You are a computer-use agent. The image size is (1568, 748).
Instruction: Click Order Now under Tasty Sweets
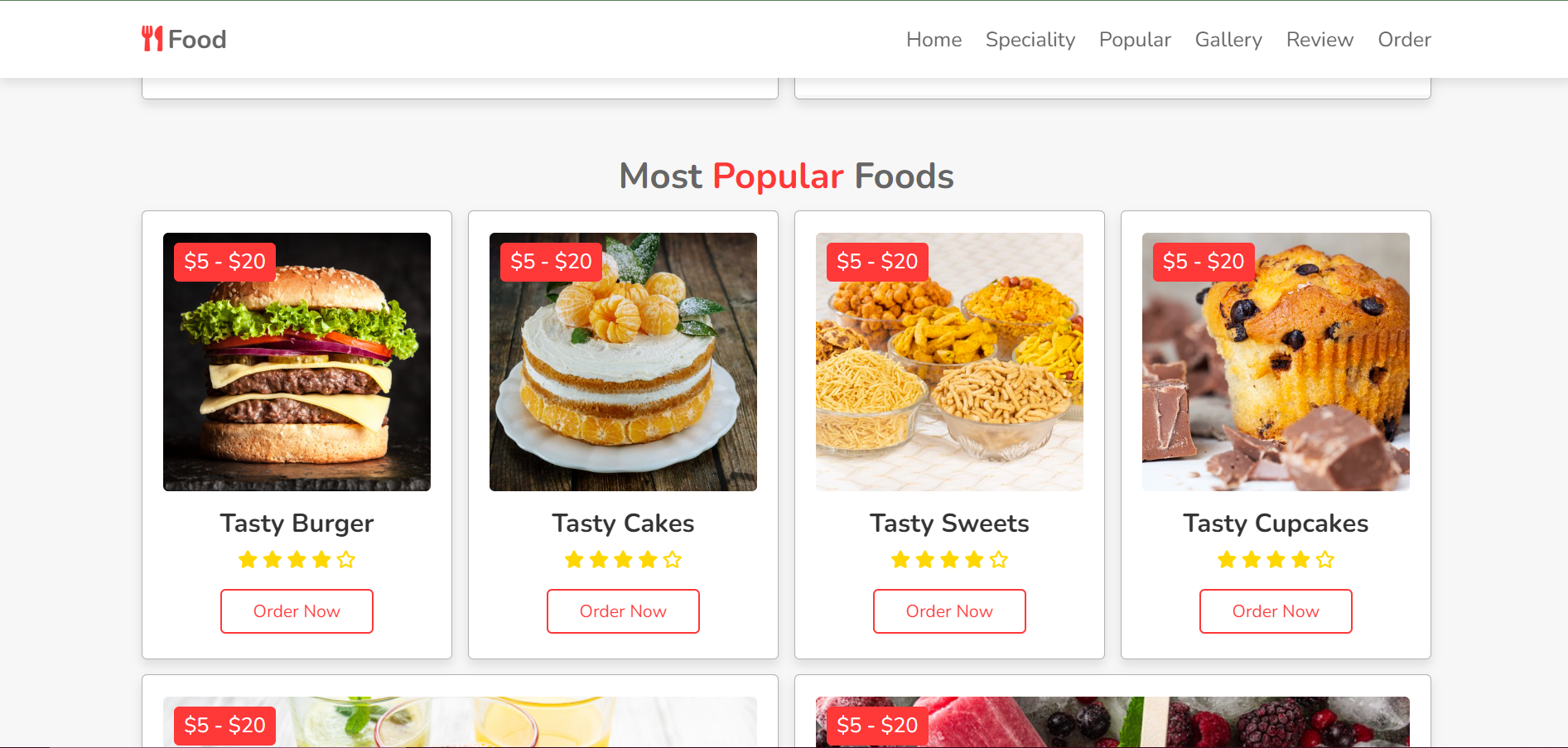[949, 610]
